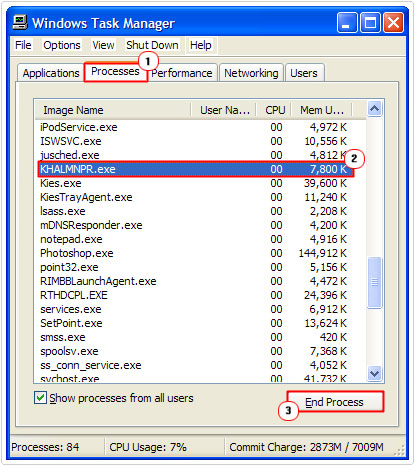Screen dimensions: 415x466
Task: Select the notepad.exe process
Action: (193, 239)
